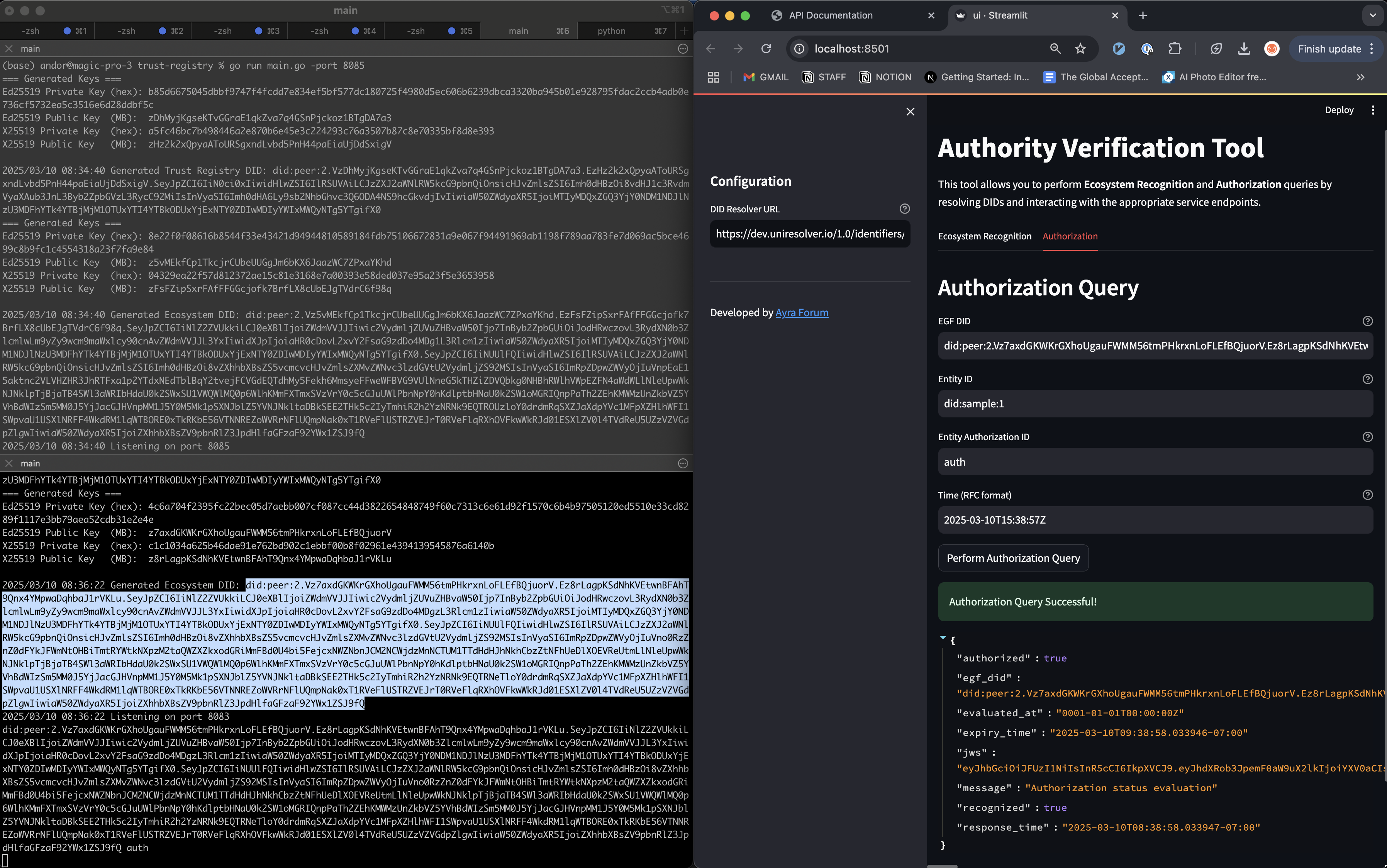
Task: Click the site info icon in address bar
Action: [x=799, y=49]
